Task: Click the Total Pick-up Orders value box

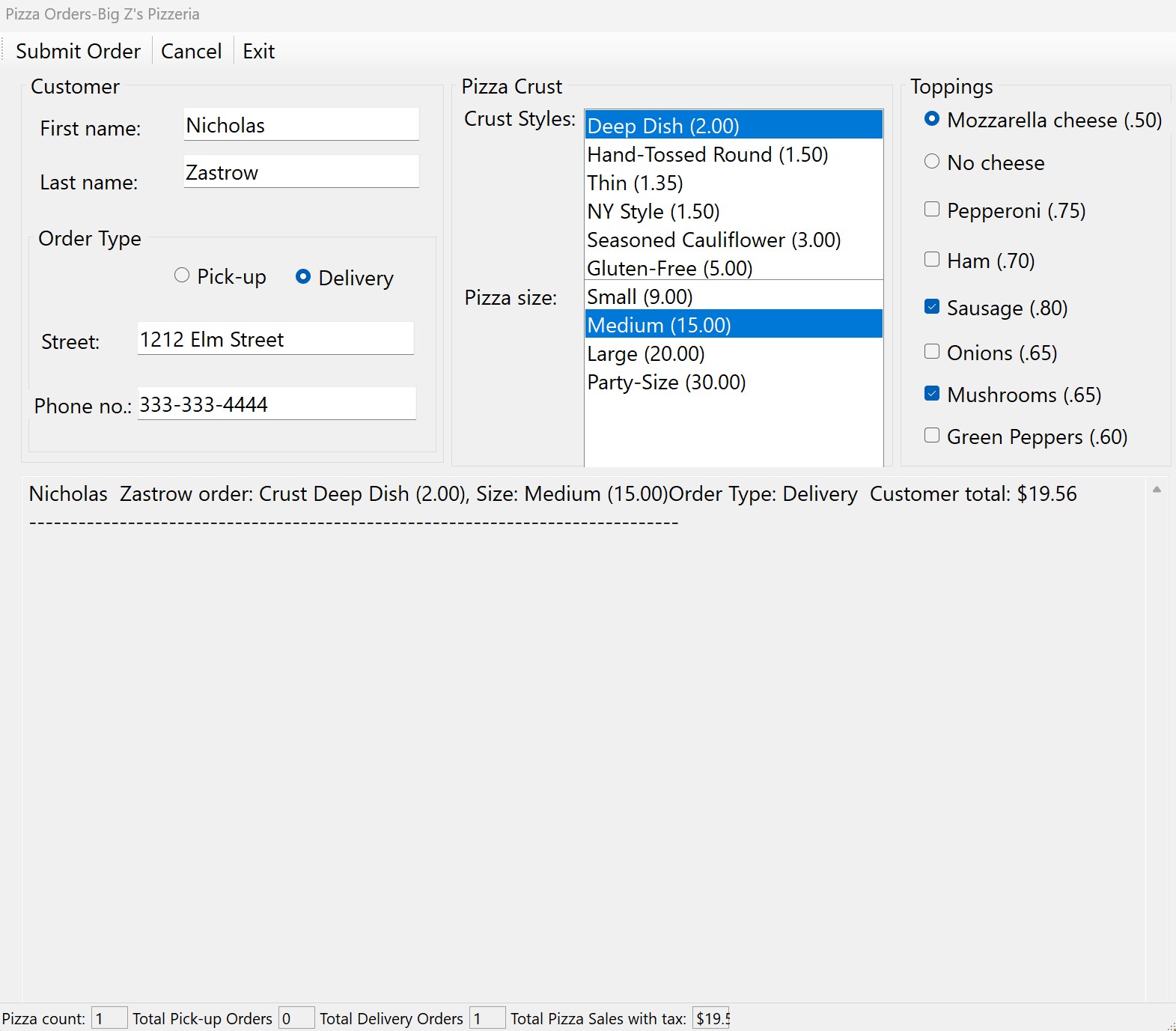Action: tap(296, 1018)
